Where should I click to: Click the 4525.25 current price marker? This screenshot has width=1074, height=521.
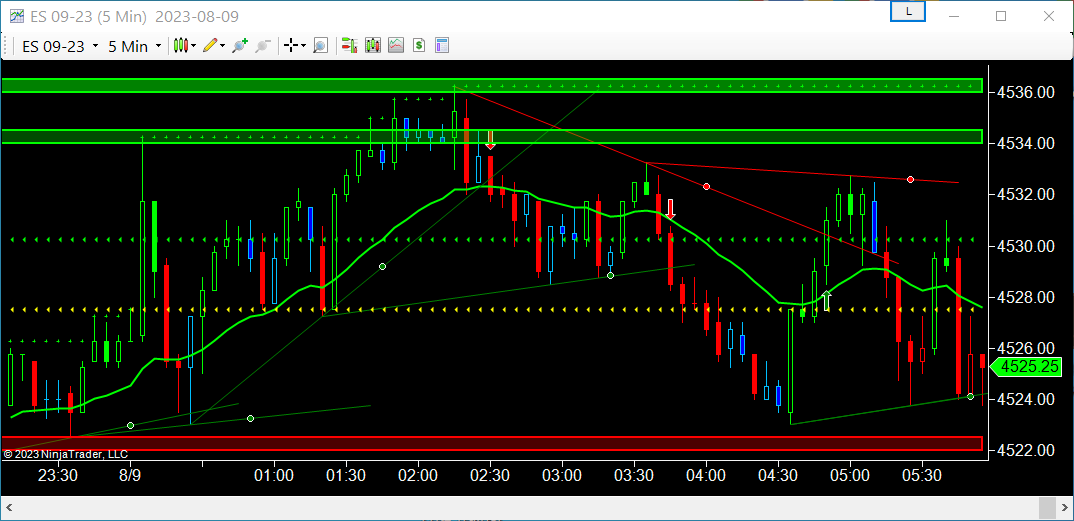pyautogui.click(x=1025, y=367)
